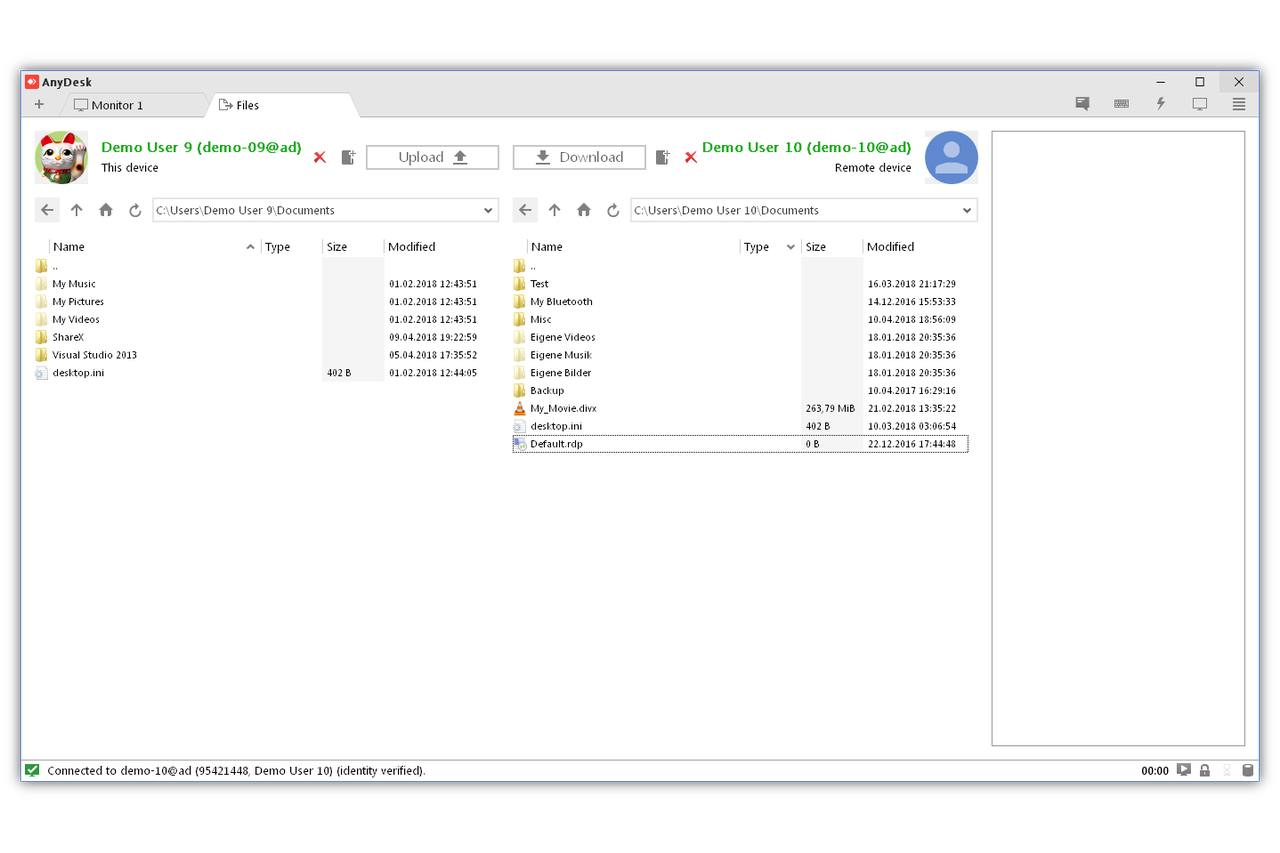The height and width of the screenshot is (853, 1280).
Task: Expand the Demo User 10 Documents path dropdown
Action: [967, 210]
